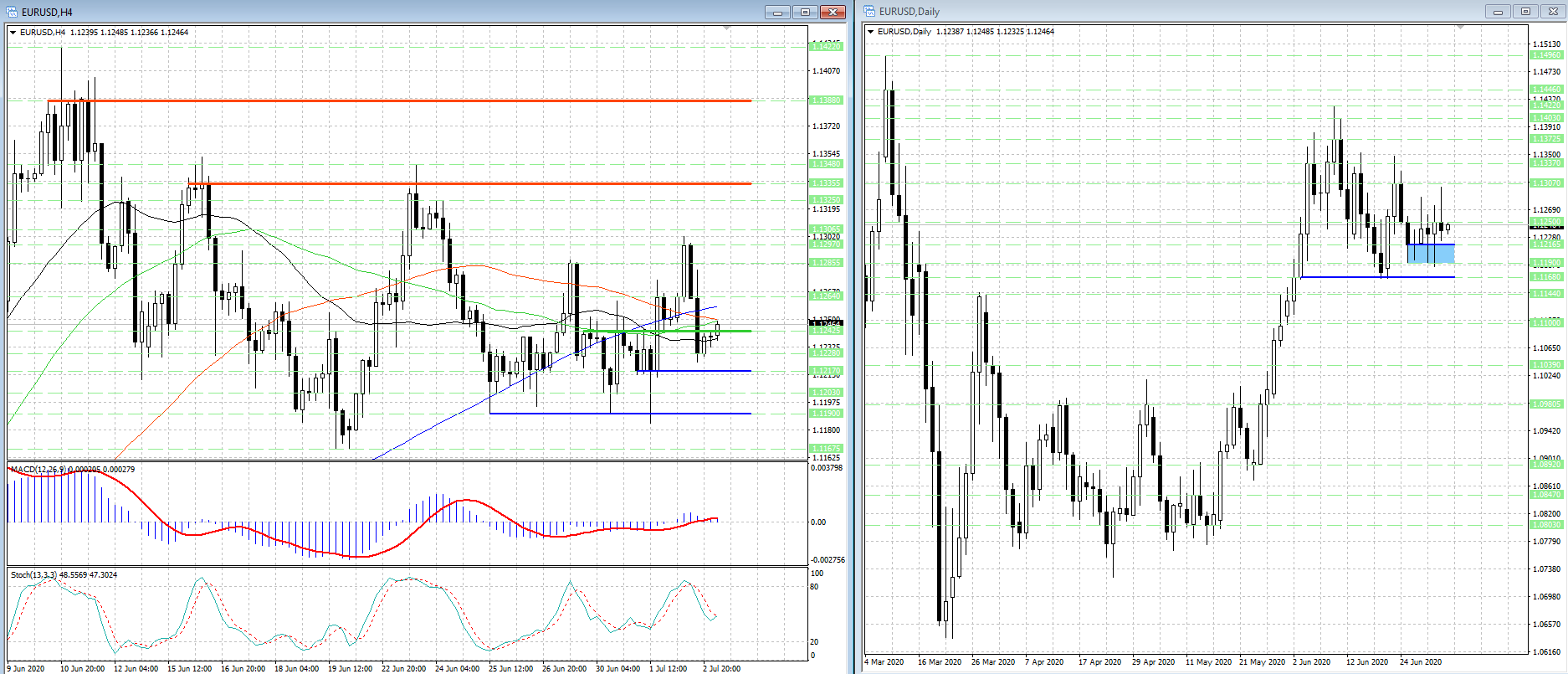The image size is (1568, 674).
Task: Close the EURUSD,Daily chart window
Action: click(1554, 11)
